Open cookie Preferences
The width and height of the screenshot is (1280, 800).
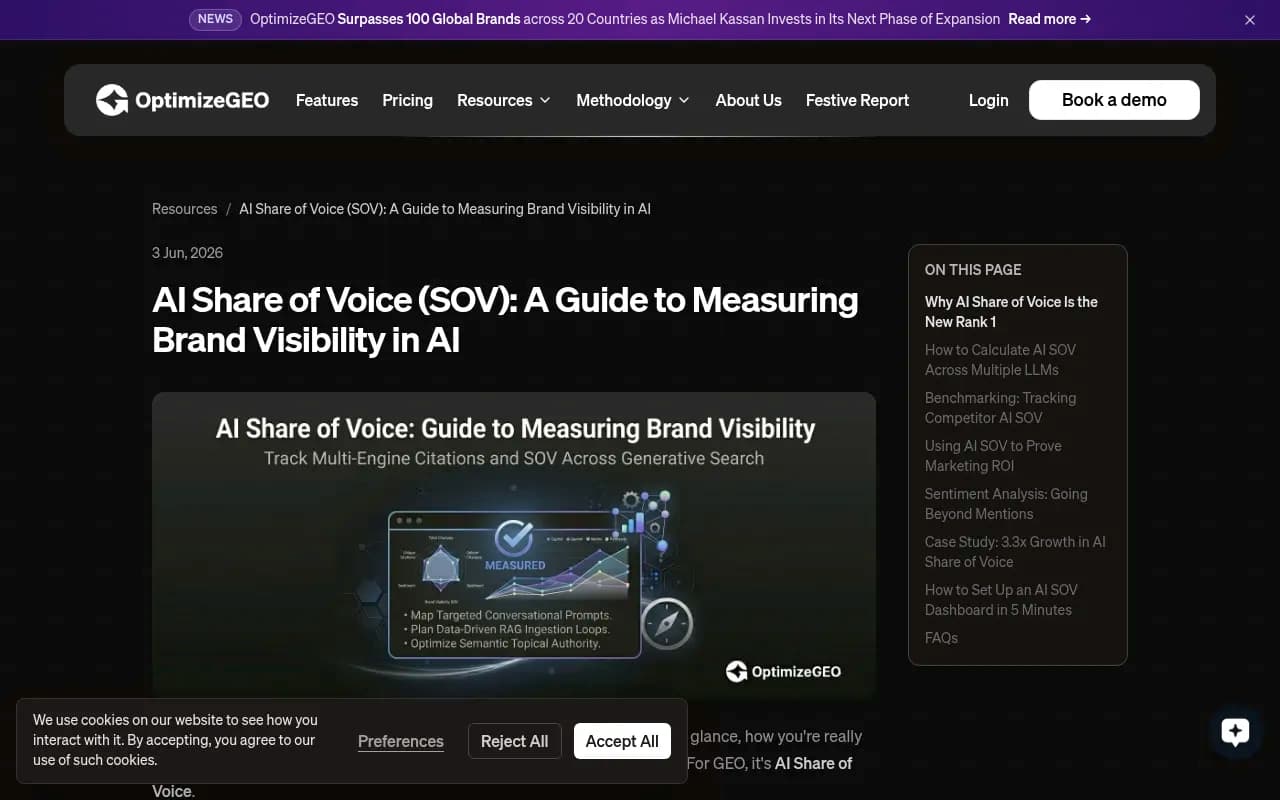pyautogui.click(x=401, y=741)
